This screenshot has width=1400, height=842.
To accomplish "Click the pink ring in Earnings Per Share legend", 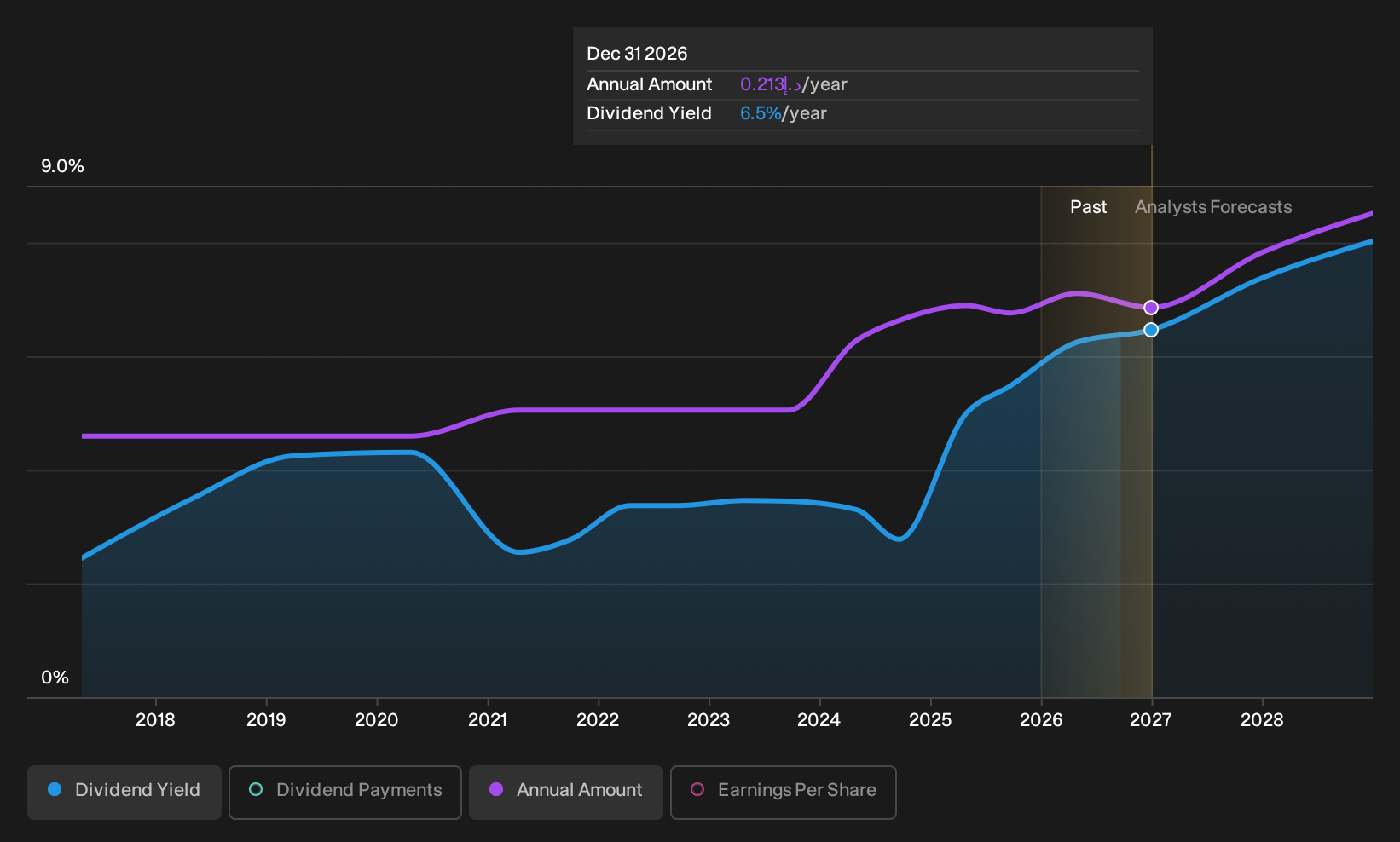I will tap(697, 789).
